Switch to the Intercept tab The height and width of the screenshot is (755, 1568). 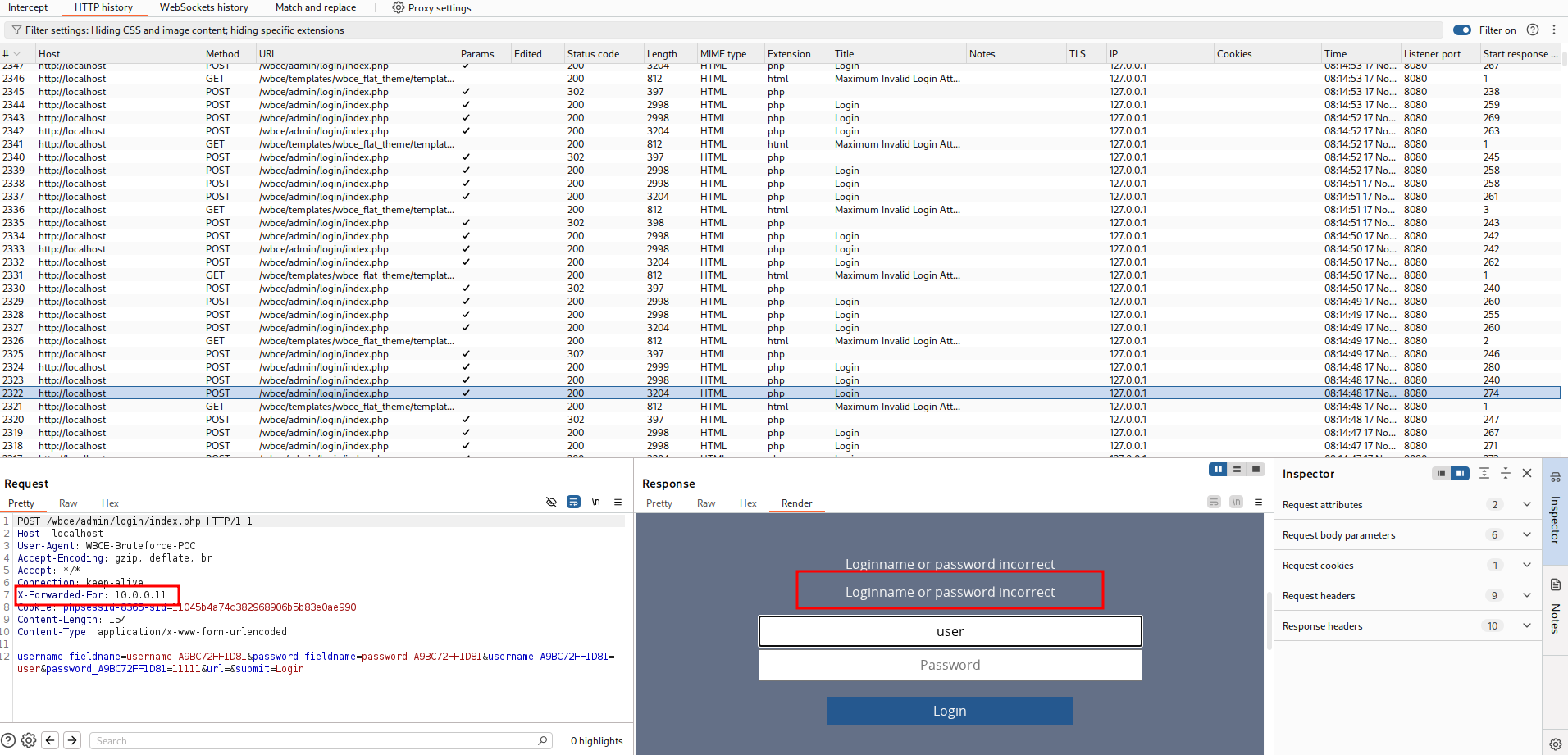coord(28,7)
